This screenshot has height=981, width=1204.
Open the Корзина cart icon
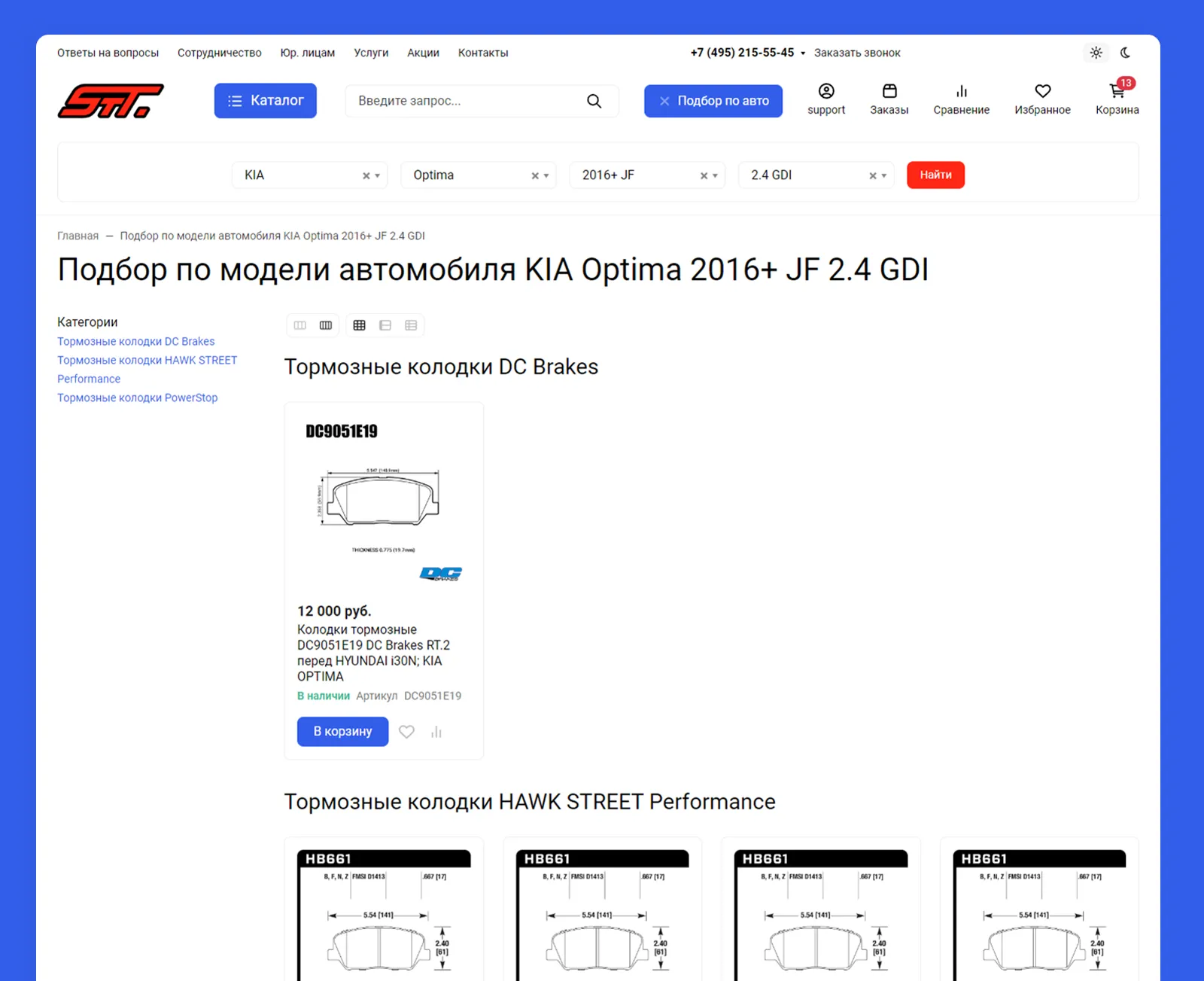1117,99
